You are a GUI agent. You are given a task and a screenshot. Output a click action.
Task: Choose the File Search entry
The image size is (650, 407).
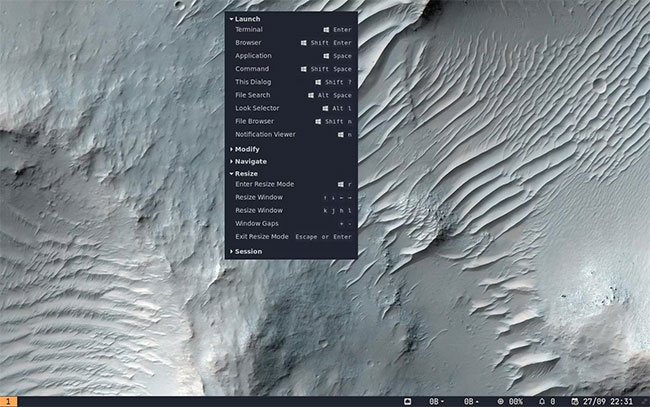pos(291,95)
